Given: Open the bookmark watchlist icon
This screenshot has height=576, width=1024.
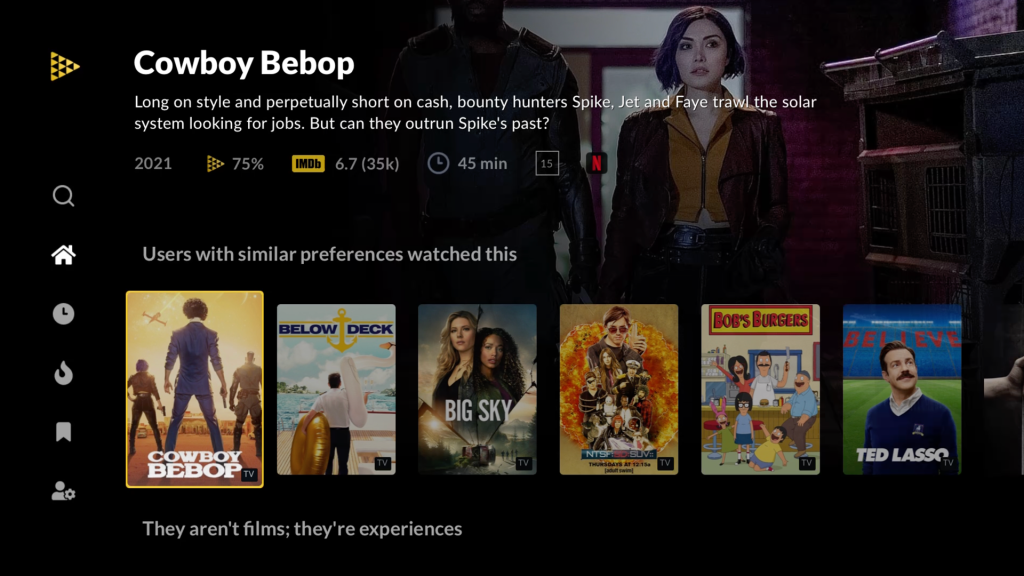Looking at the screenshot, I should click(63, 432).
